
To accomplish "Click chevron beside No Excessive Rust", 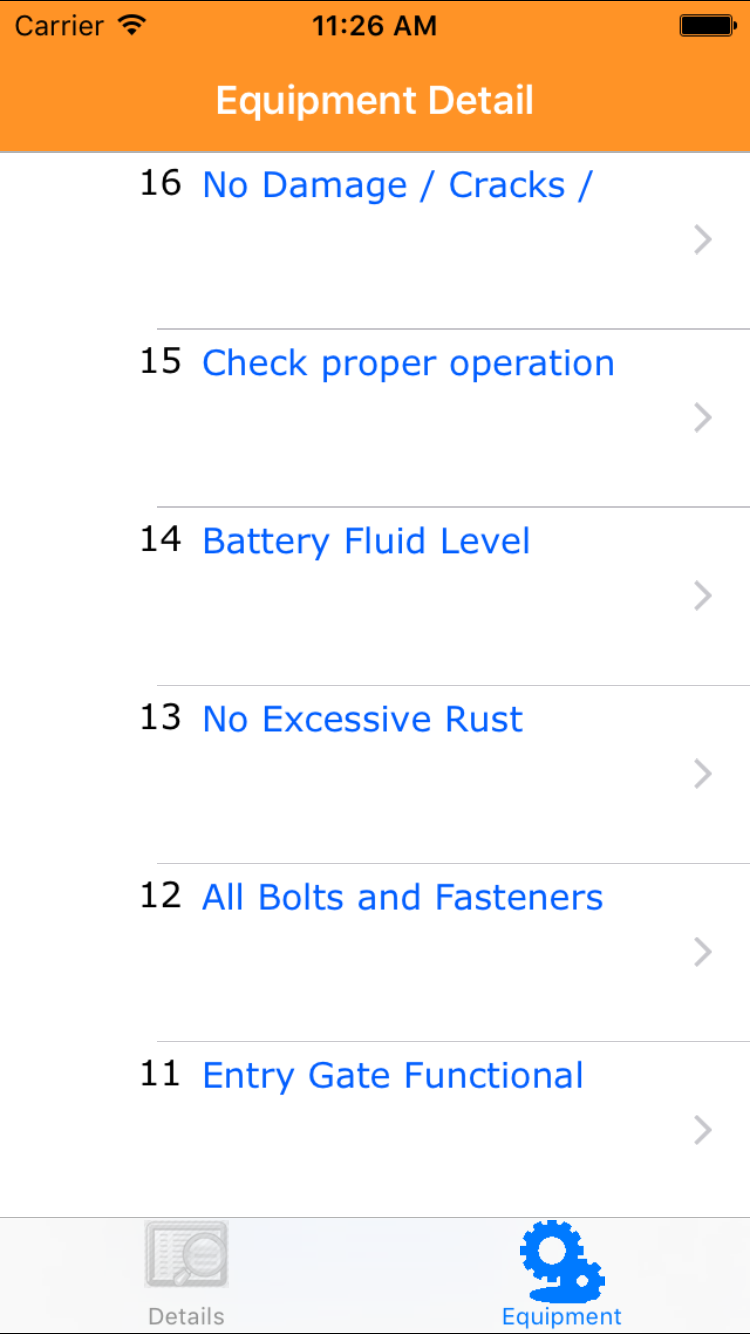I will (703, 774).
